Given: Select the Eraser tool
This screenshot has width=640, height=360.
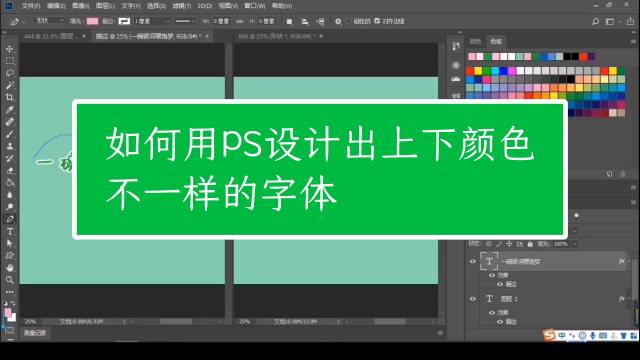Looking at the screenshot, I should coord(10,171).
